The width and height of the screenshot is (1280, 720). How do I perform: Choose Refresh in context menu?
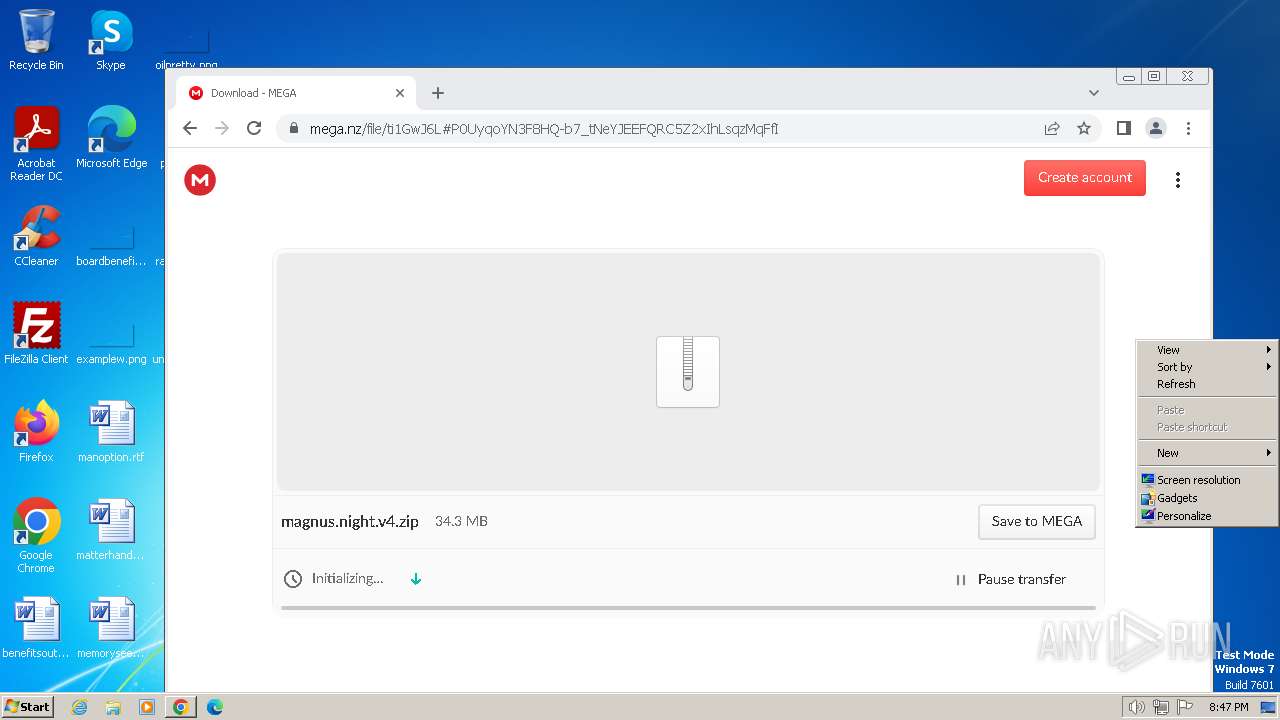[1207, 384]
